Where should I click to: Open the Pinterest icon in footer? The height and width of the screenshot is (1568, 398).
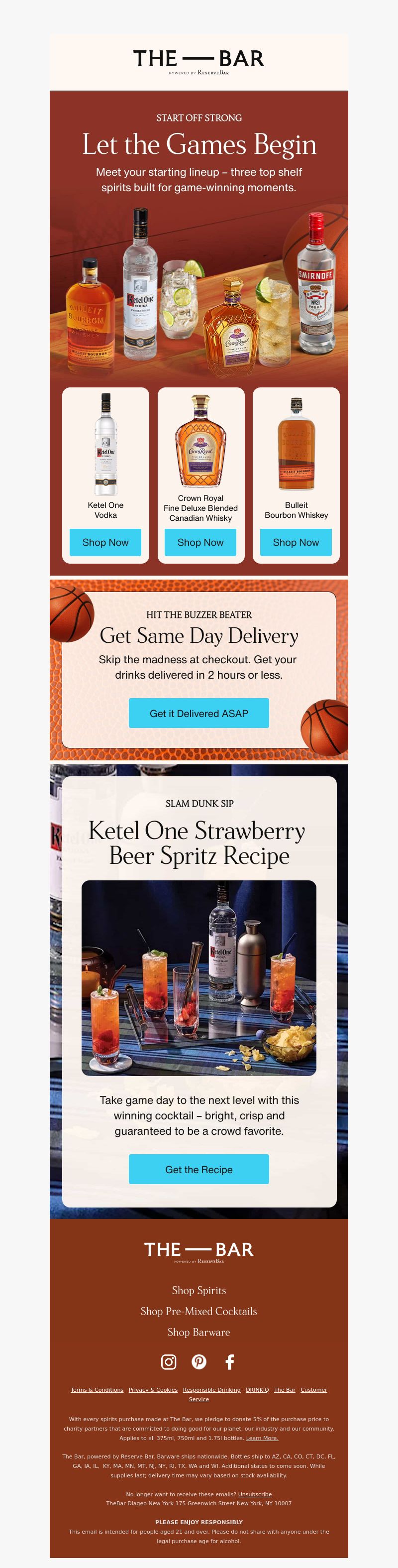click(199, 1362)
